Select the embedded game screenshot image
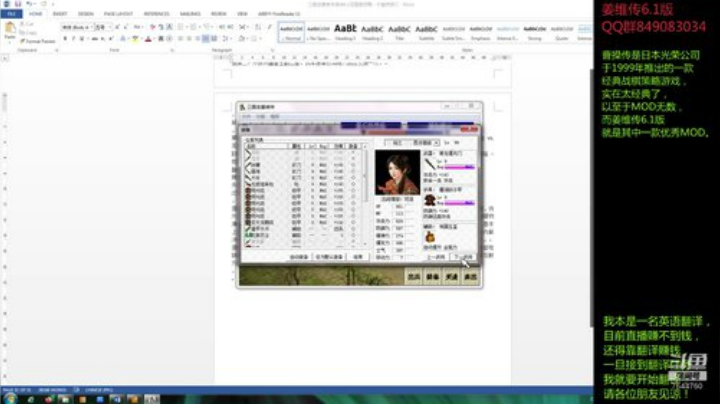The image size is (720, 404). (x=359, y=195)
